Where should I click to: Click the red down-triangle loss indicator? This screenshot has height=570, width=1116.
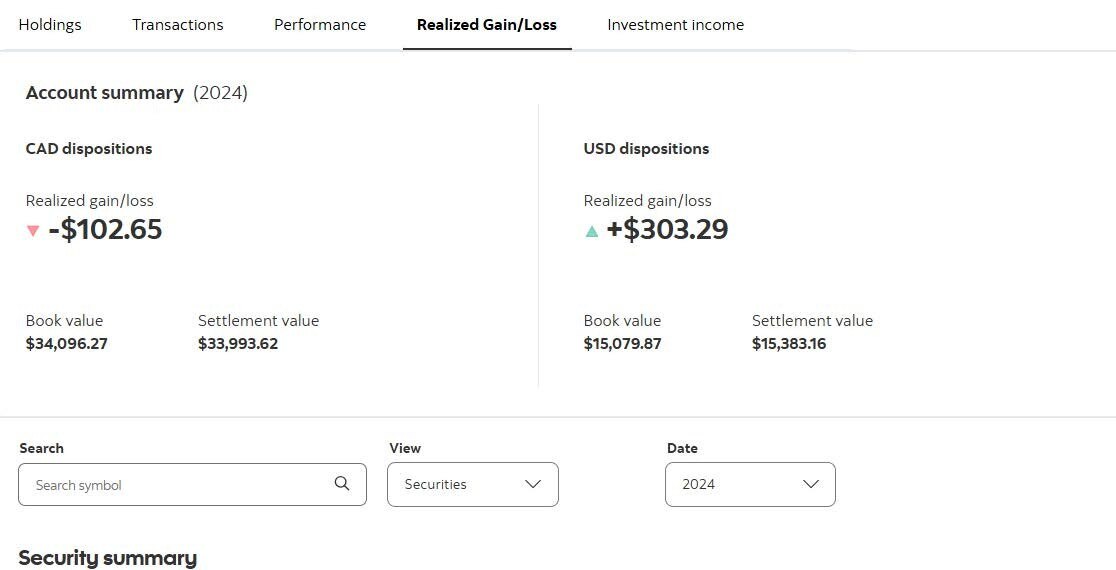click(x=33, y=231)
